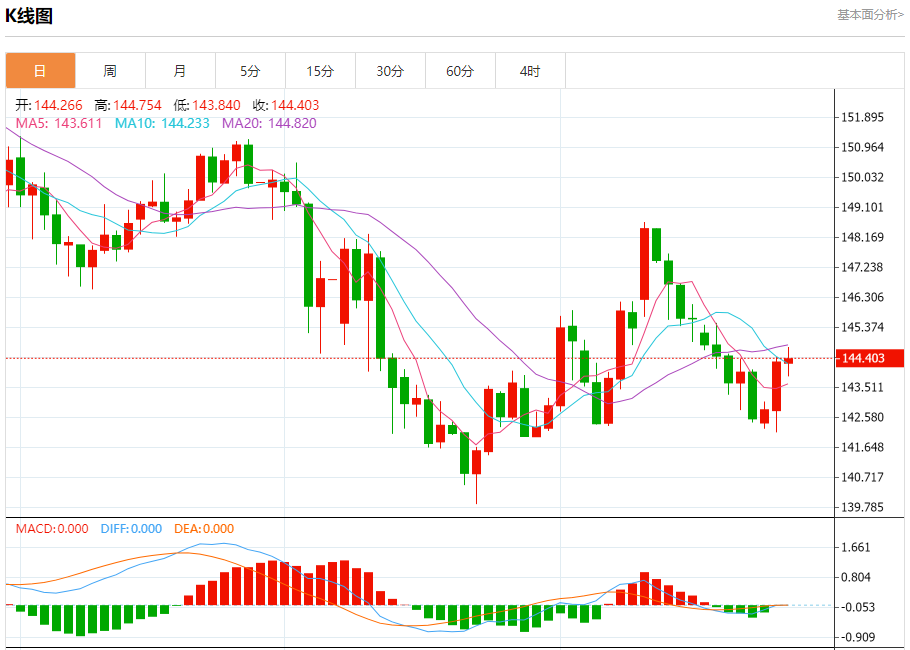
Task: Click the MA5 indicator label
Action: point(59,123)
